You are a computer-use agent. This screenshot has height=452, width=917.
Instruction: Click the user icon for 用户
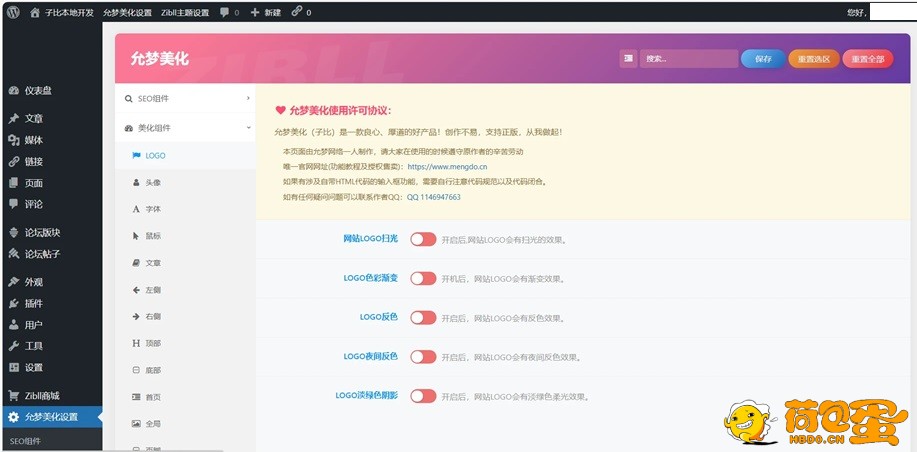14,325
